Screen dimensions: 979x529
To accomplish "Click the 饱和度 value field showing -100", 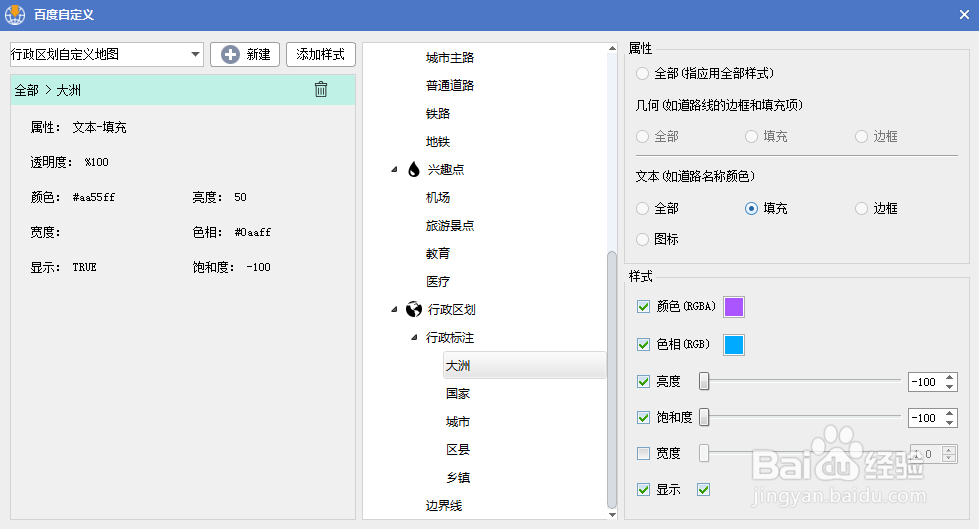I will click(925, 418).
